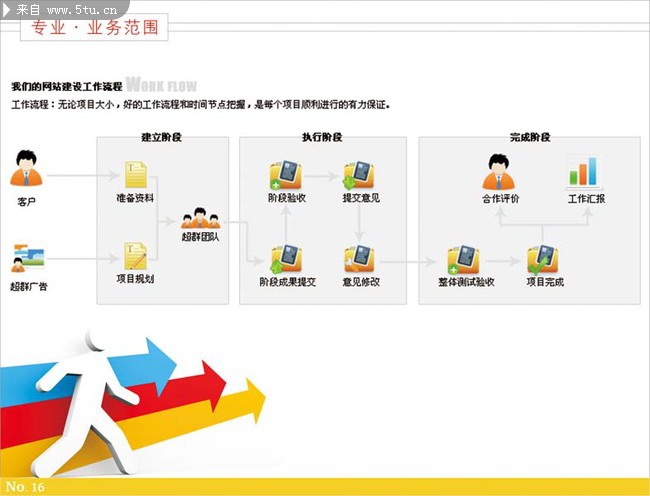Click the No. 16 page label

[25, 487]
